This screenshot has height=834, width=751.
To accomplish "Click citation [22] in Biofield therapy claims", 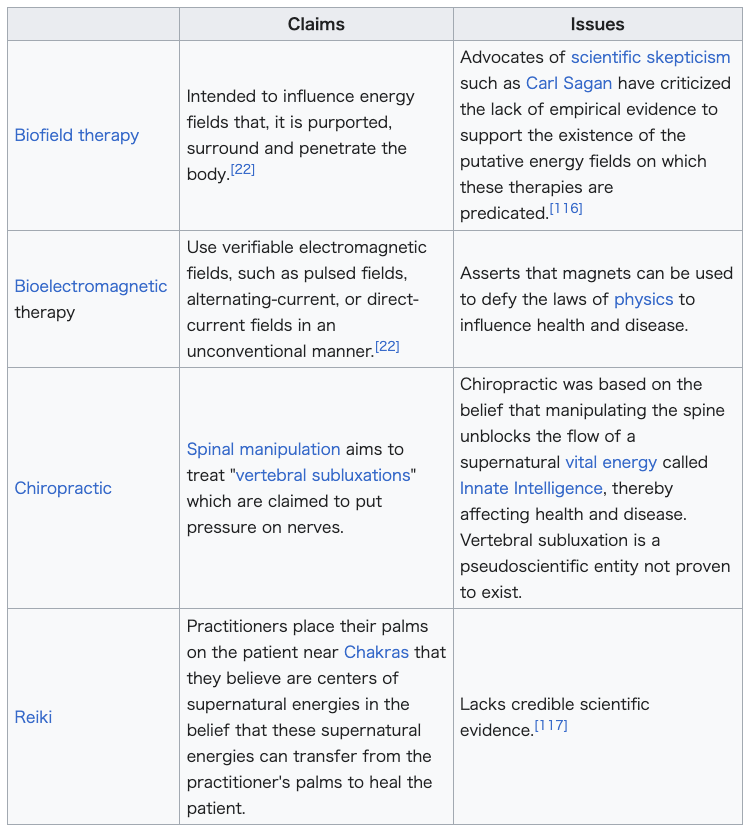I will [243, 169].
